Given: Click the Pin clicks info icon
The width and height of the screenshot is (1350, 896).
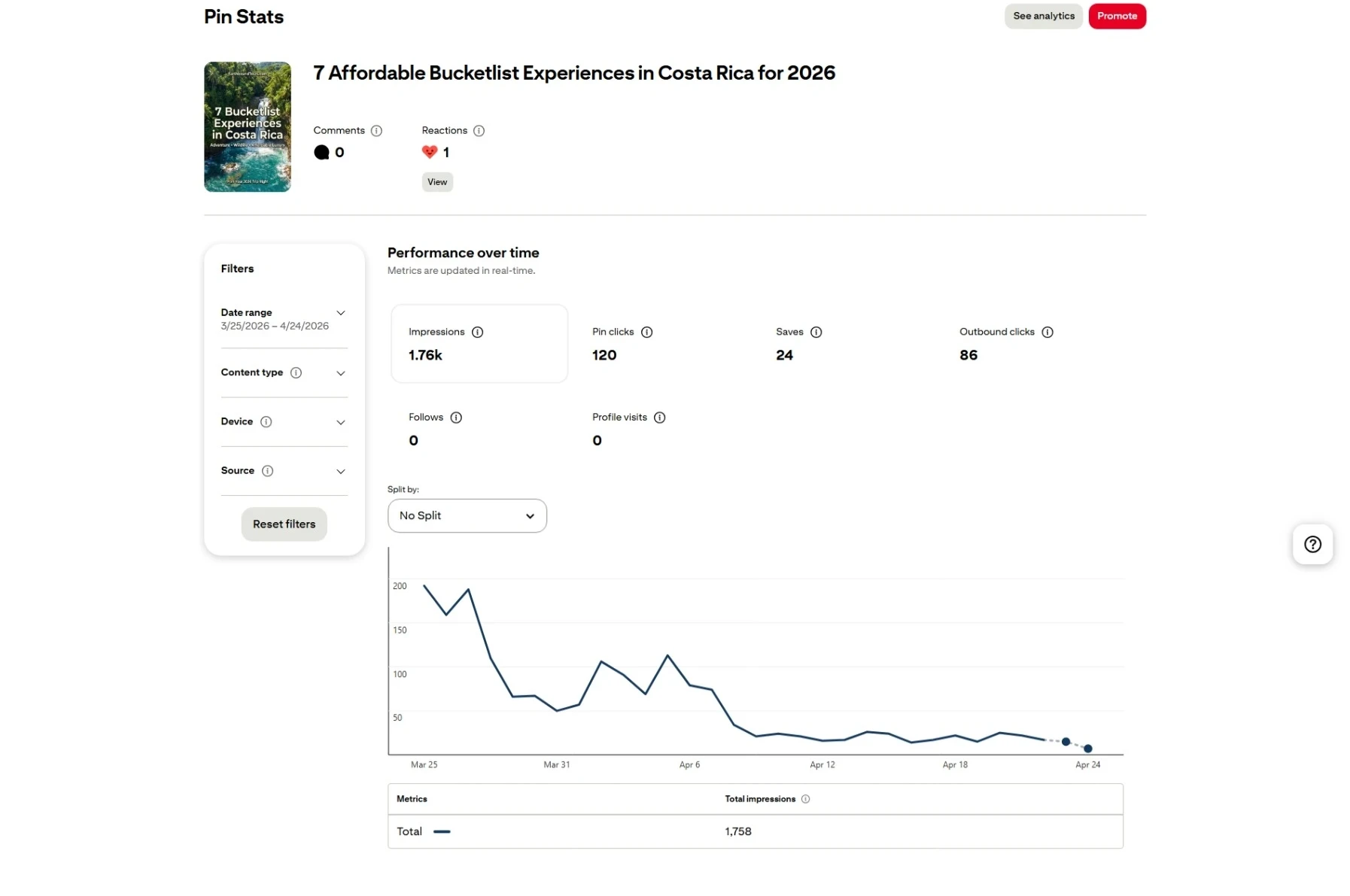Looking at the screenshot, I should coord(646,333).
